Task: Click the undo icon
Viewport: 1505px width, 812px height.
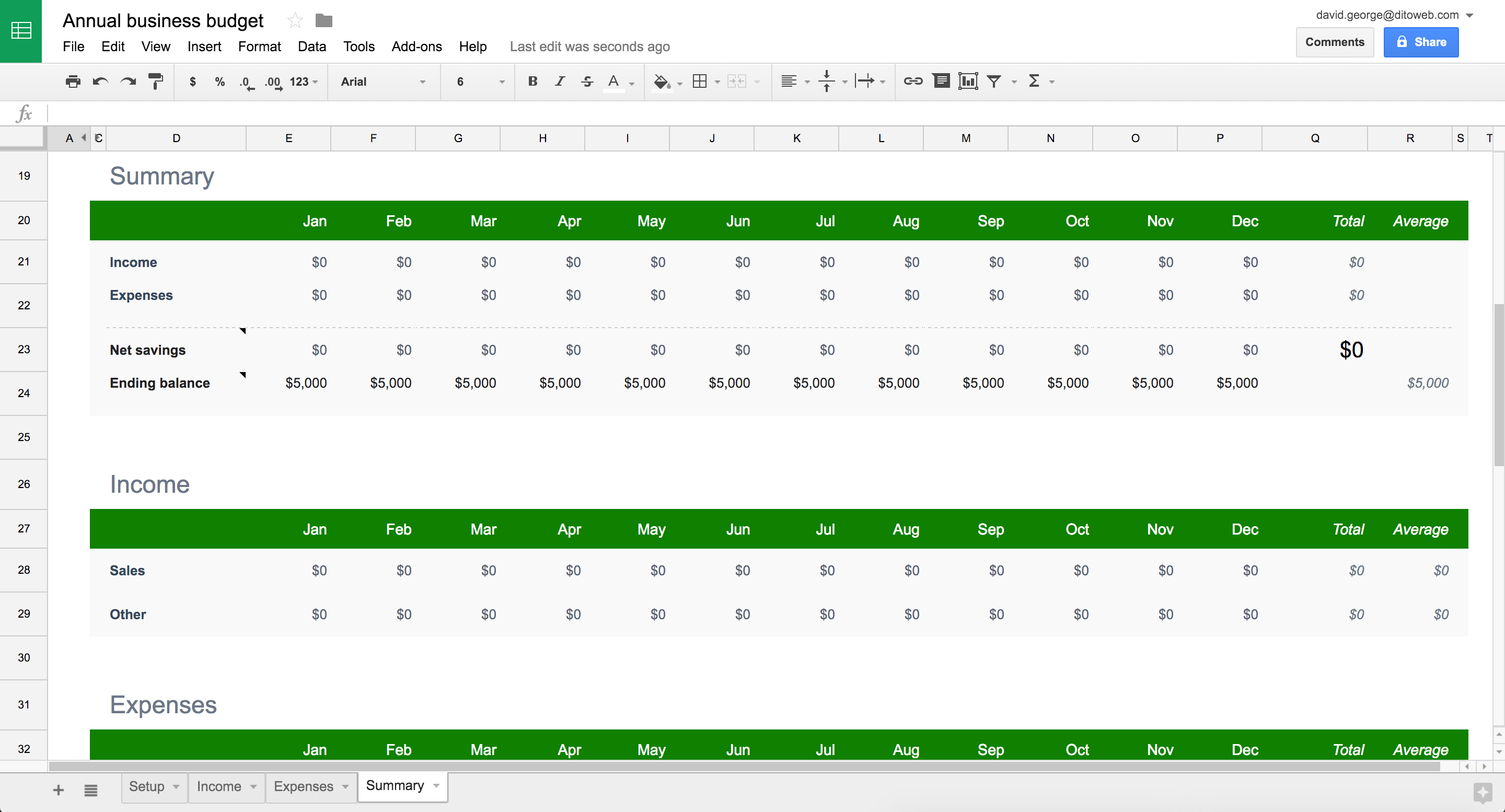Action: click(x=100, y=82)
